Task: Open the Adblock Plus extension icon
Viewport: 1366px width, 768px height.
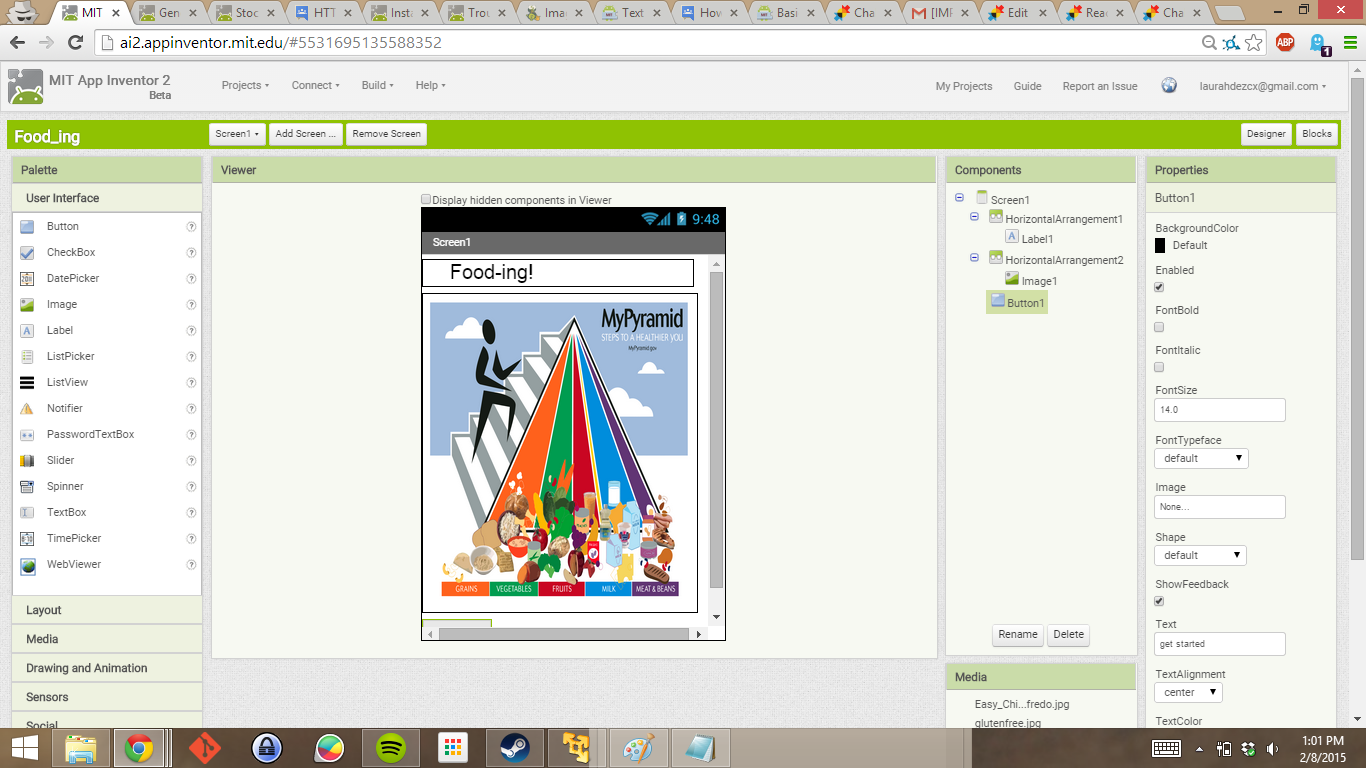Action: tap(1285, 43)
